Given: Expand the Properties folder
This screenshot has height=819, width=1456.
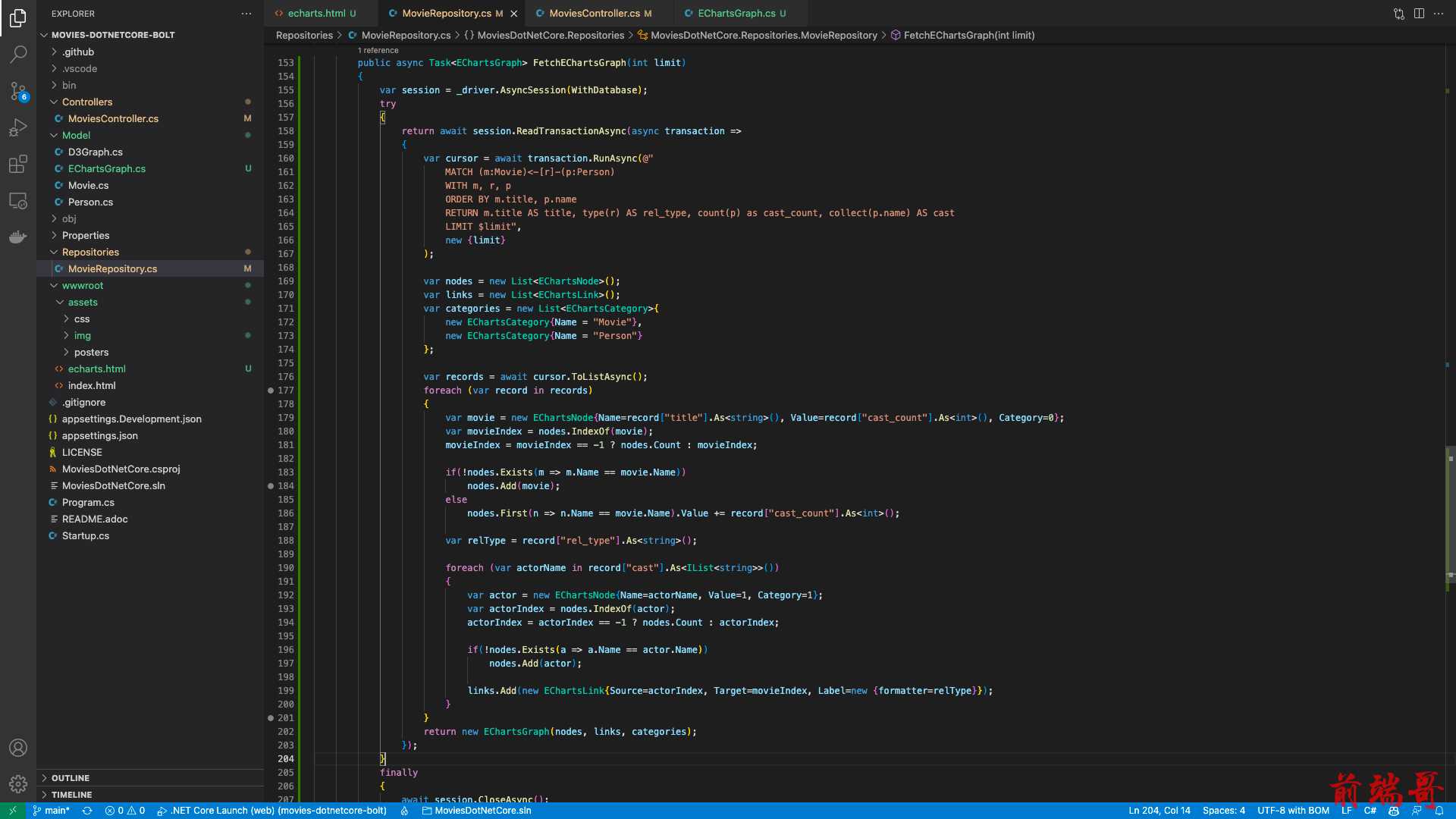Looking at the screenshot, I should click(x=150, y=235).
